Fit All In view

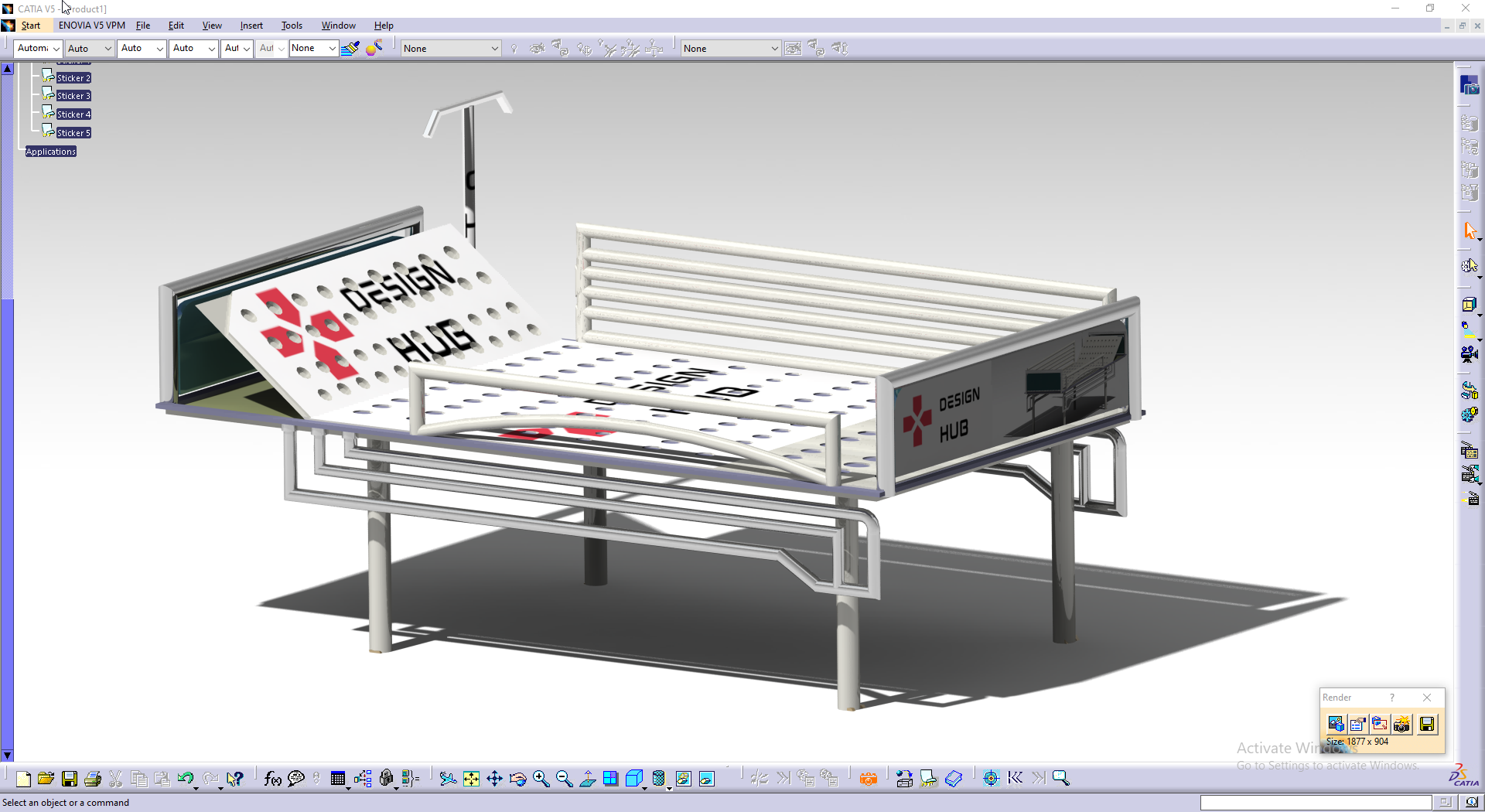tap(471, 779)
